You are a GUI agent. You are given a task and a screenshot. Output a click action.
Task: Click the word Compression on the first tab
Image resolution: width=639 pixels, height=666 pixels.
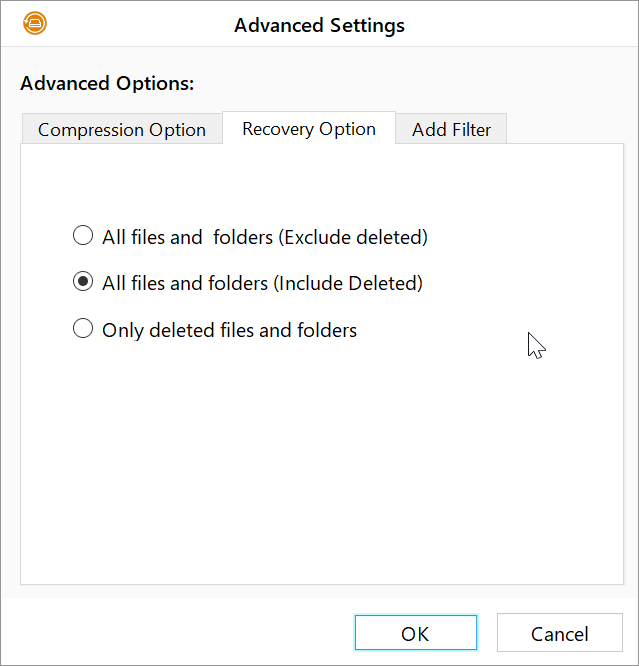click(x=90, y=130)
